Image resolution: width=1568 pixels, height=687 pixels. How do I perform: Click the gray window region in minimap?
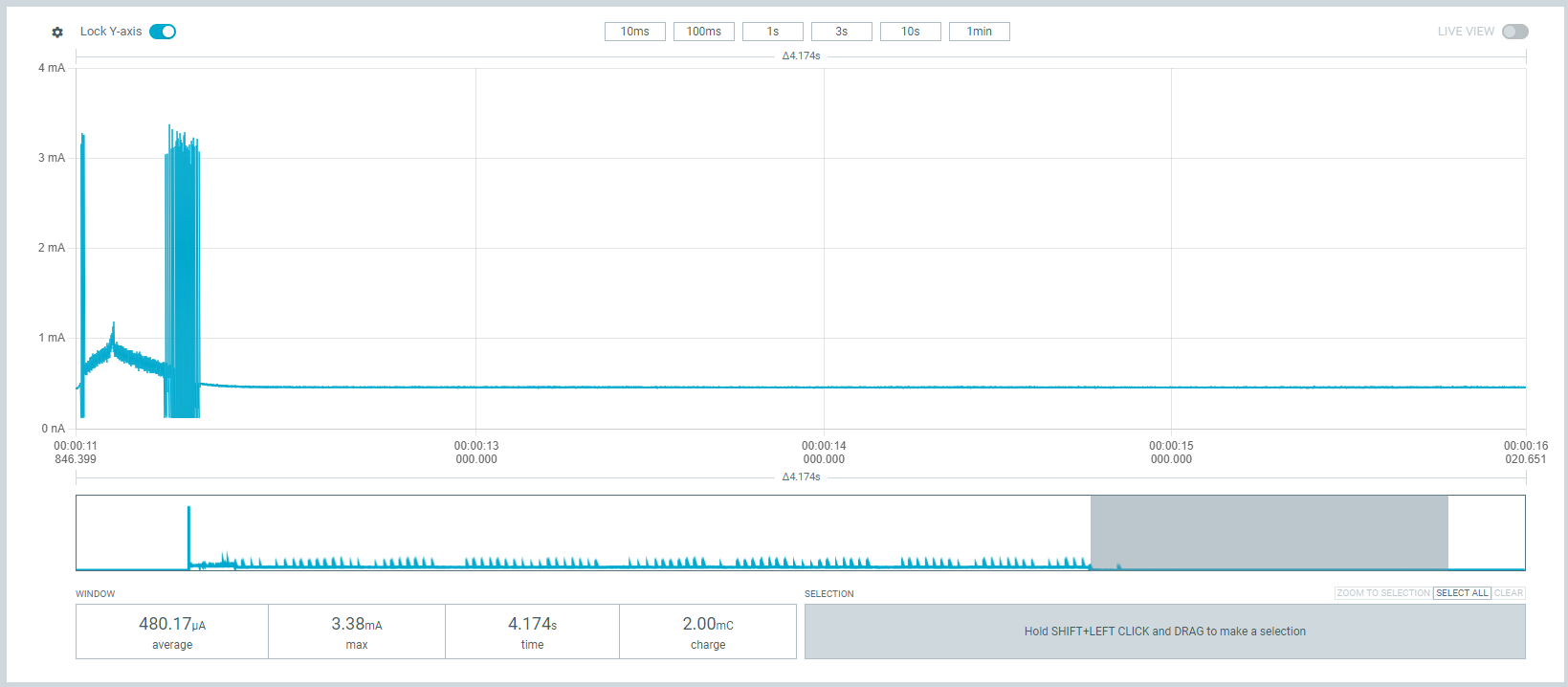pos(1269,532)
